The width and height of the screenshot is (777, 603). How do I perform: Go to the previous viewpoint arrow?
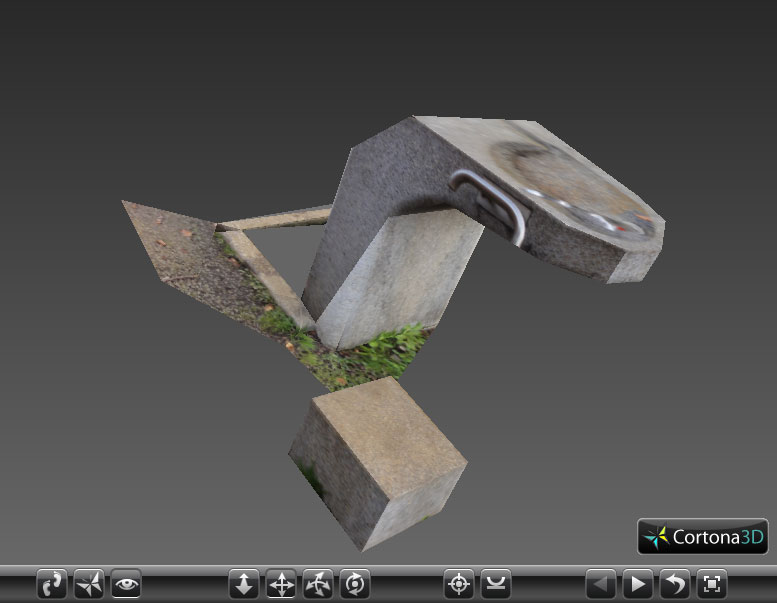point(601,584)
